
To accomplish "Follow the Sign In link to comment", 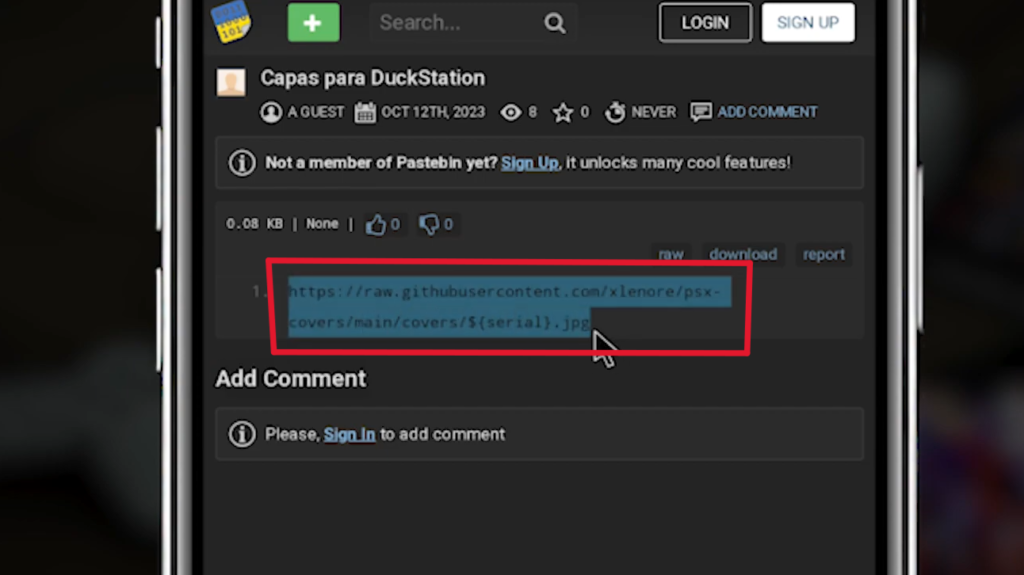I will coord(349,434).
